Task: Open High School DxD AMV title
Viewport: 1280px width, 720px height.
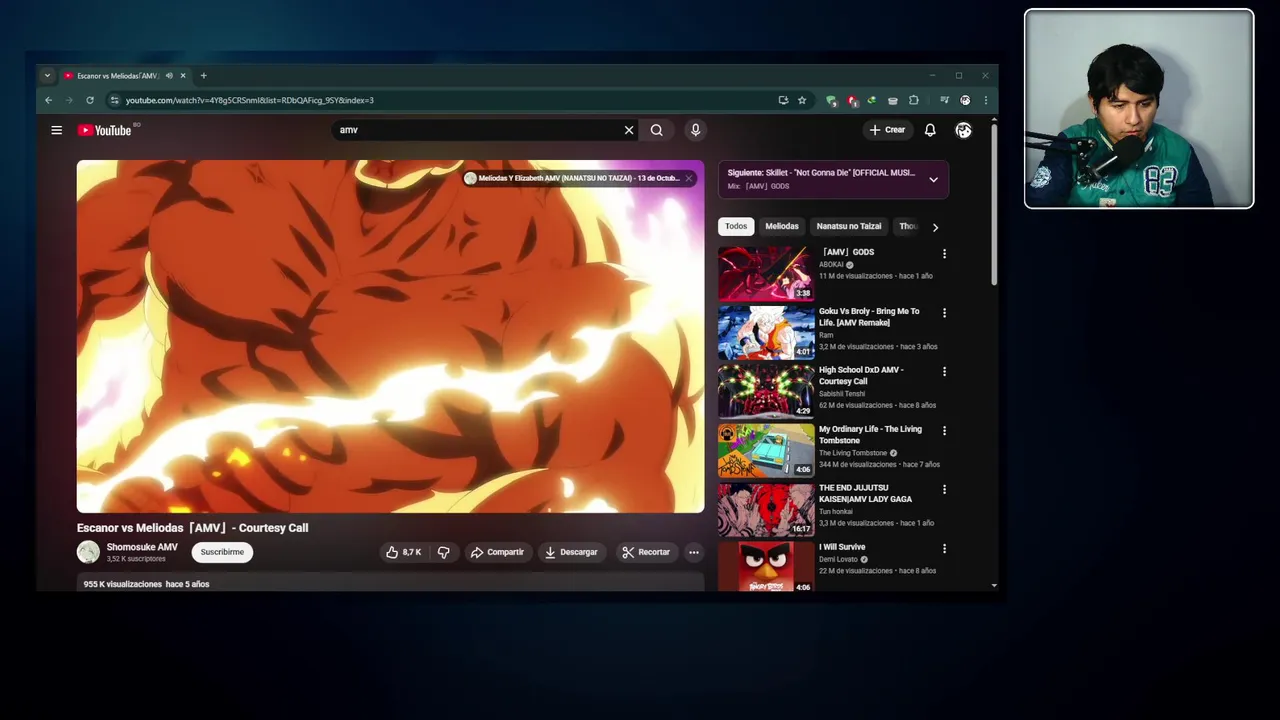Action: click(861, 375)
